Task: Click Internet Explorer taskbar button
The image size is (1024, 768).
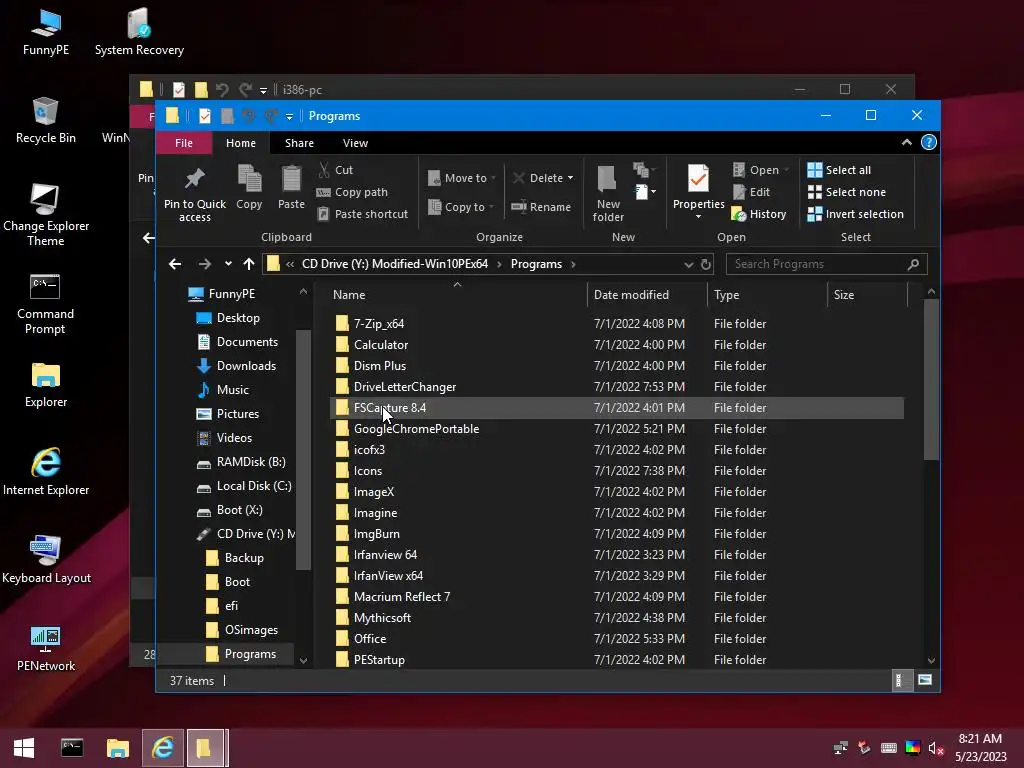Action: click(163, 748)
